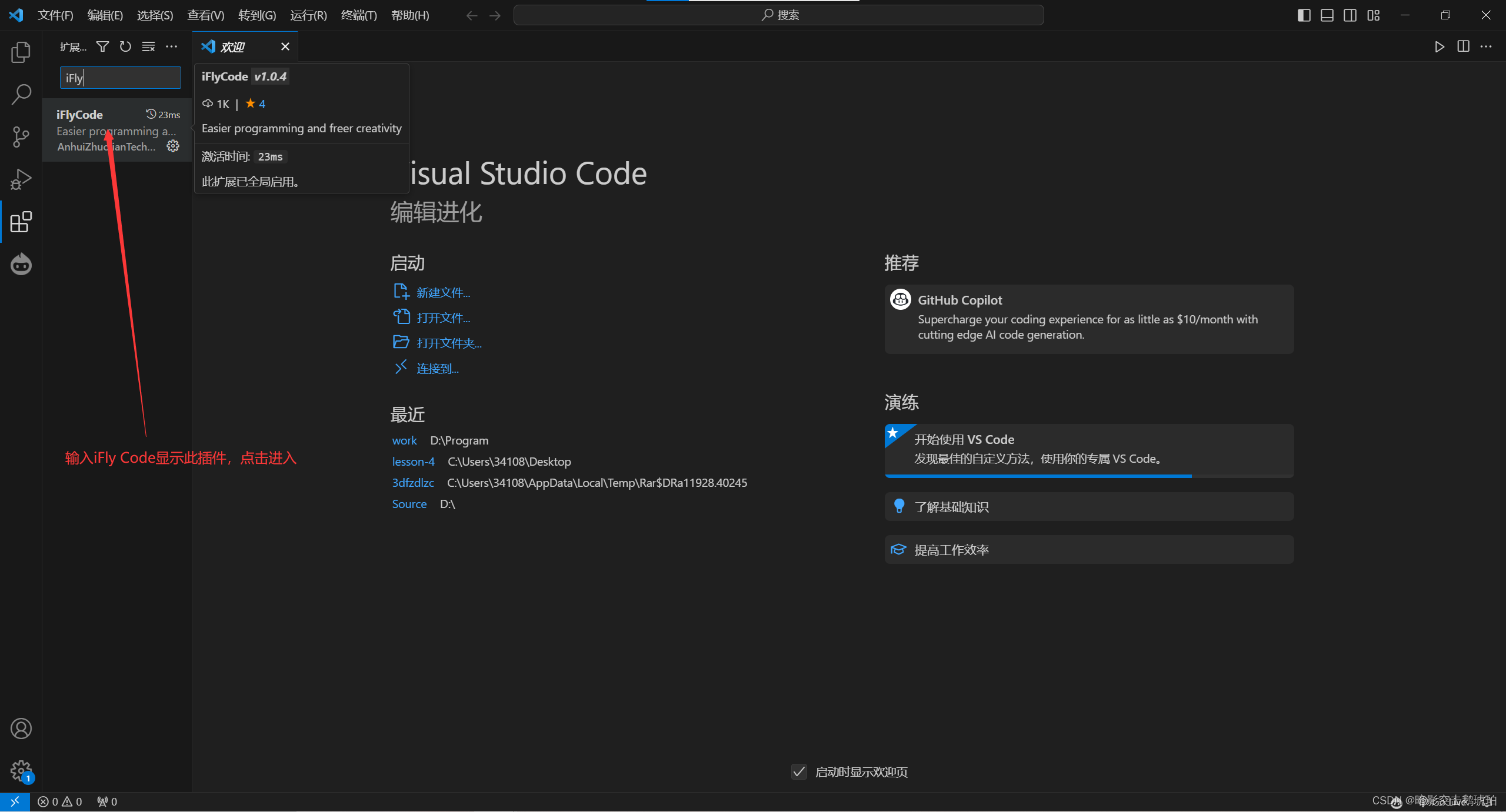The image size is (1506, 812).
Task: Open the Run and Debug view
Action: tap(21, 179)
